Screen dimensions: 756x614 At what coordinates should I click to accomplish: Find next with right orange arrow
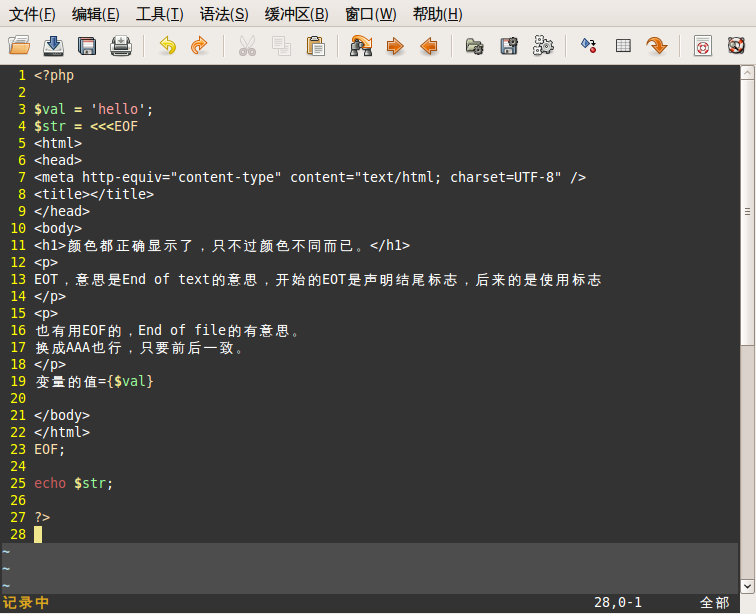coord(395,46)
